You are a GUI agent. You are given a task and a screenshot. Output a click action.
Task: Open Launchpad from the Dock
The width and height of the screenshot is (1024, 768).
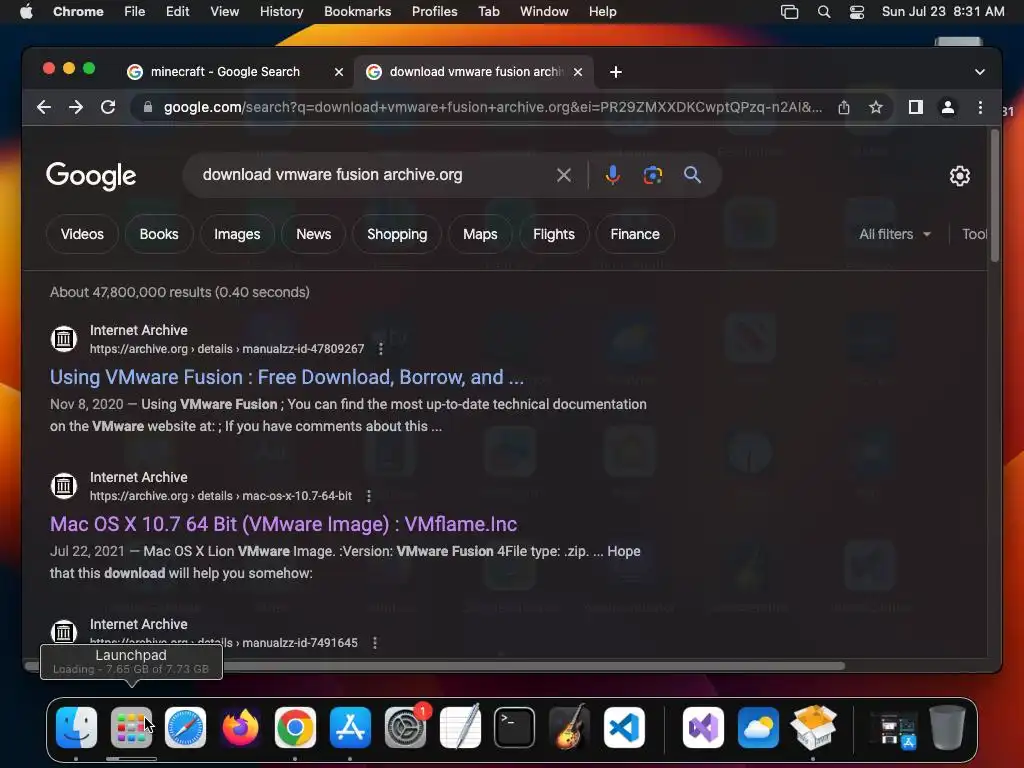(x=131, y=728)
